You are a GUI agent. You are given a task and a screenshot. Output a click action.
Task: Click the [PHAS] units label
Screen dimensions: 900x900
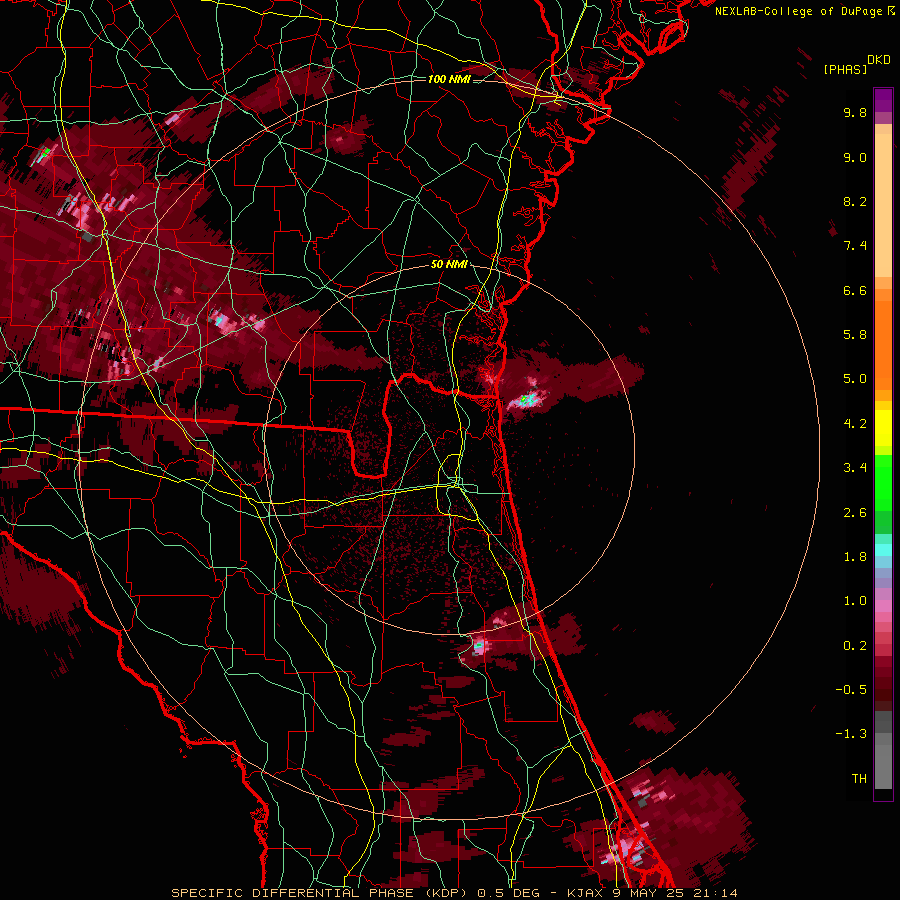tap(845, 70)
